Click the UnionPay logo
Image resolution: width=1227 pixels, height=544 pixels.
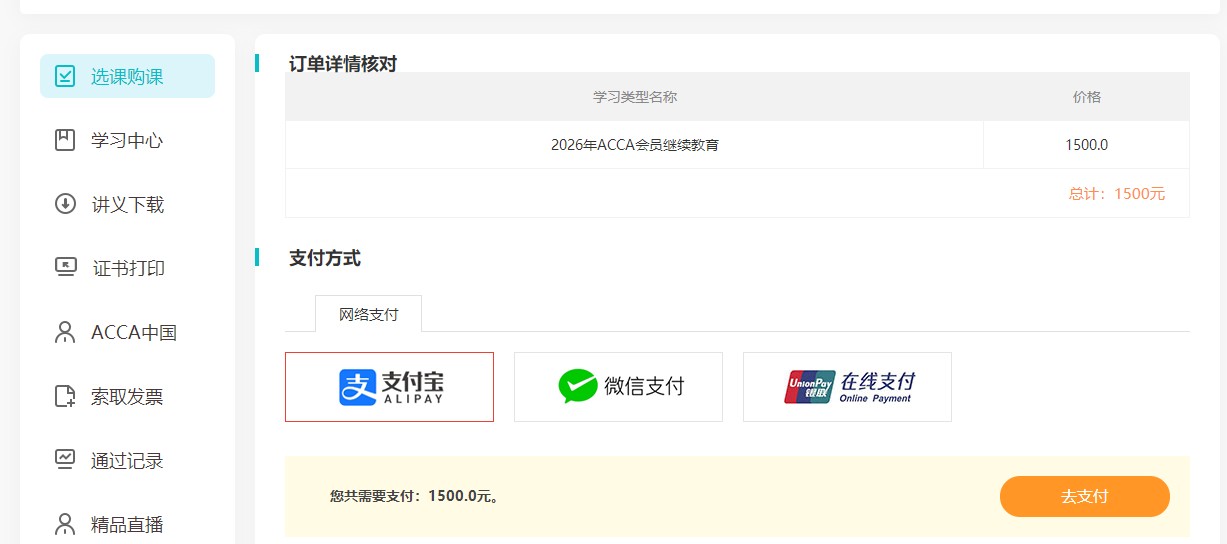(810, 387)
